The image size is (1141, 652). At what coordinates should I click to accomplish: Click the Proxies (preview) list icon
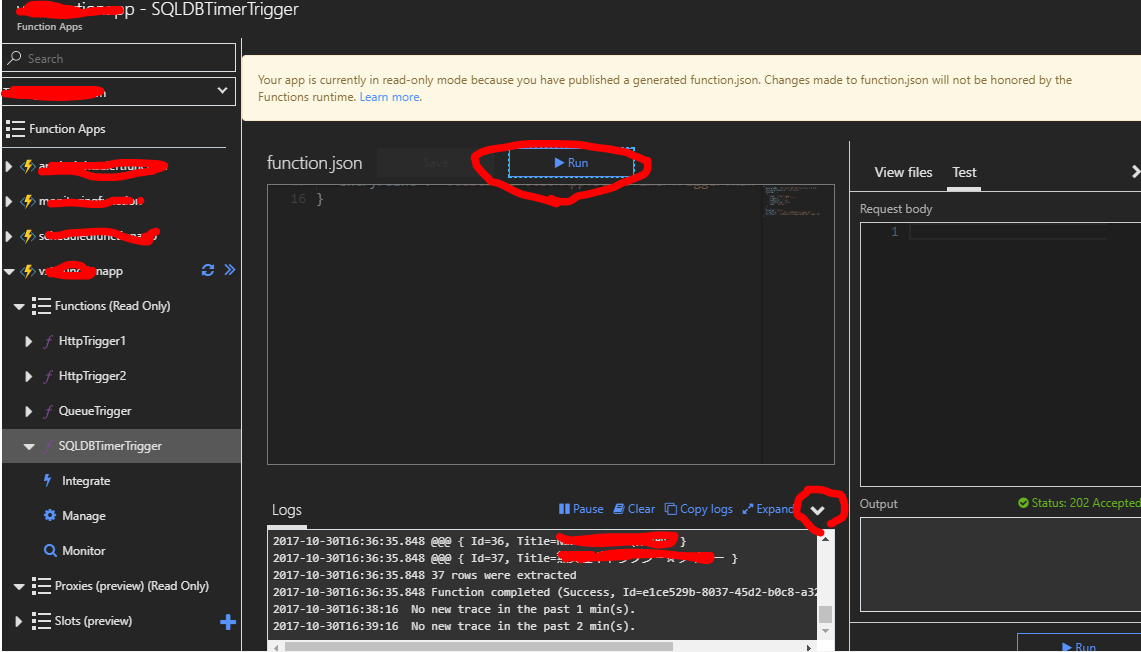41,586
